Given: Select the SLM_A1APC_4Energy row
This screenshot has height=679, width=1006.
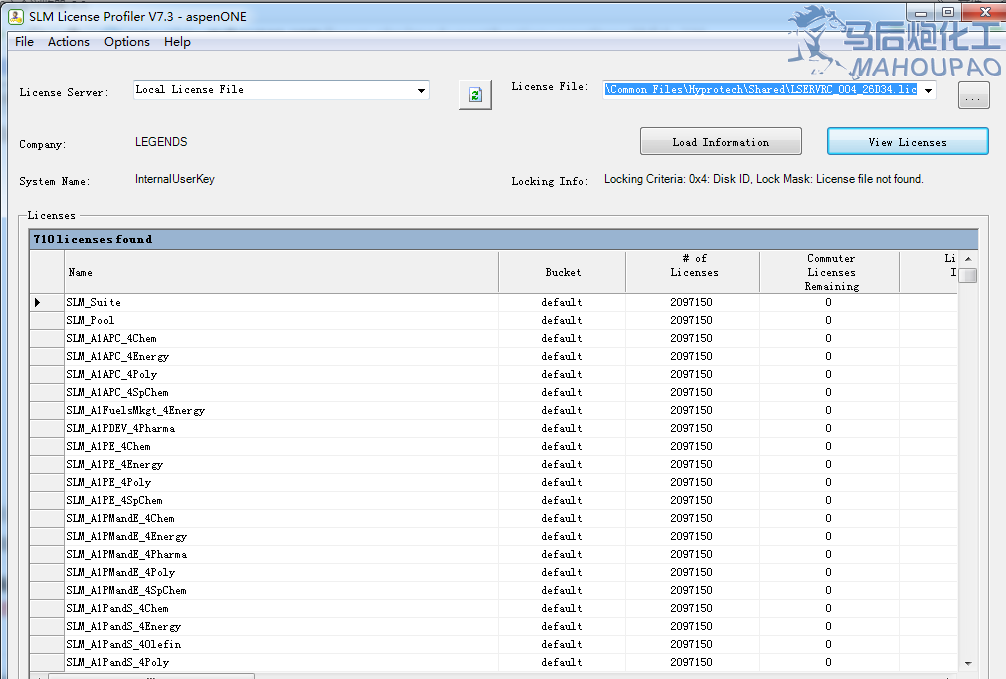Looking at the screenshot, I should (x=493, y=356).
